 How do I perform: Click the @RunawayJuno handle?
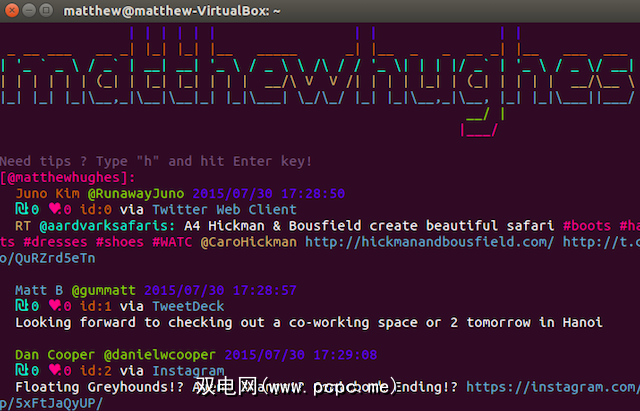tap(136, 193)
